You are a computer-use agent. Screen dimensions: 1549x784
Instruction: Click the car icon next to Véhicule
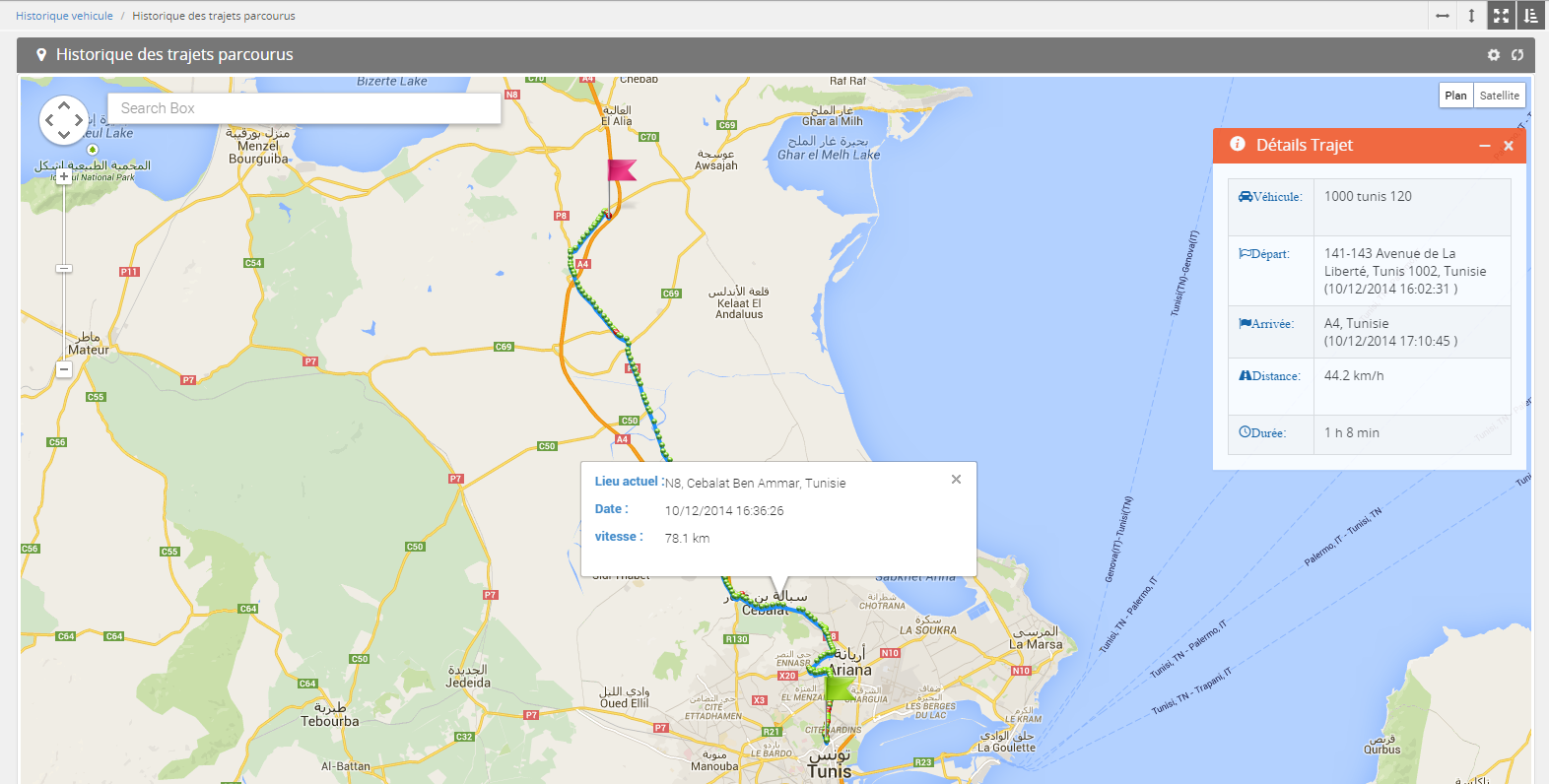coord(1246,197)
